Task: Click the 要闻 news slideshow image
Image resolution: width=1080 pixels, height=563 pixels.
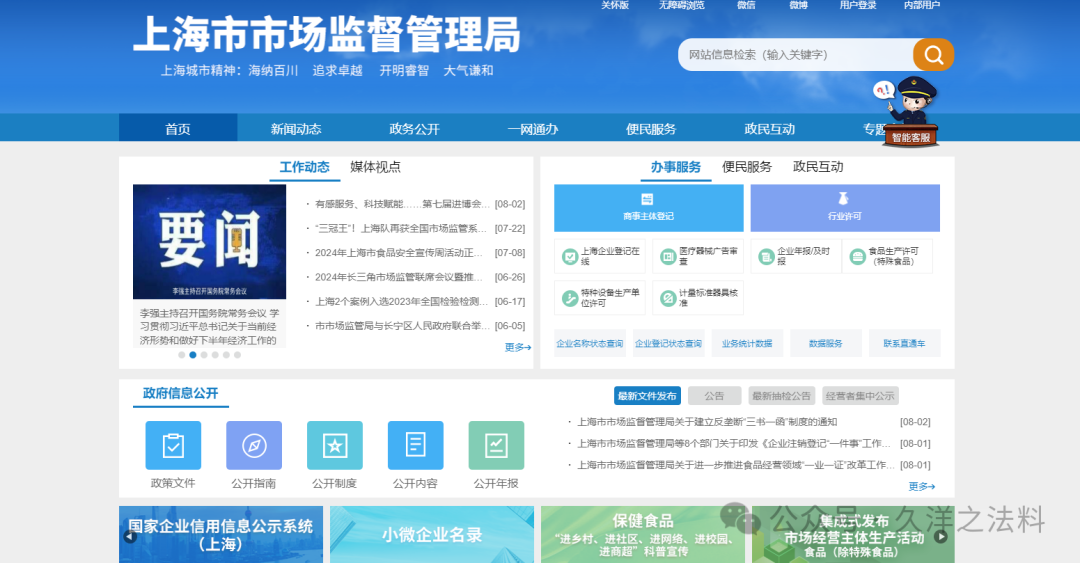Action: (x=209, y=241)
